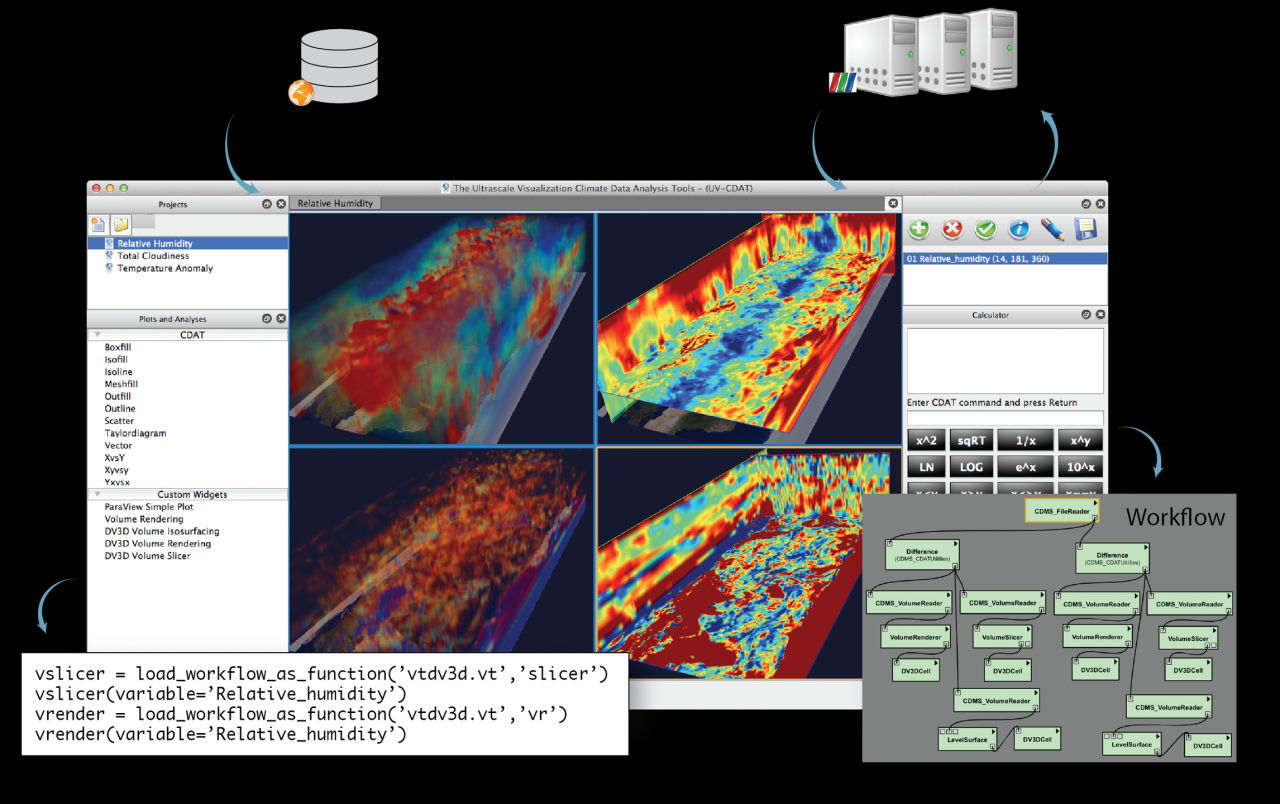The height and width of the screenshot is (804, 1280).
Task: Collapse the CDAT section
Action: [x=97, y=335]
